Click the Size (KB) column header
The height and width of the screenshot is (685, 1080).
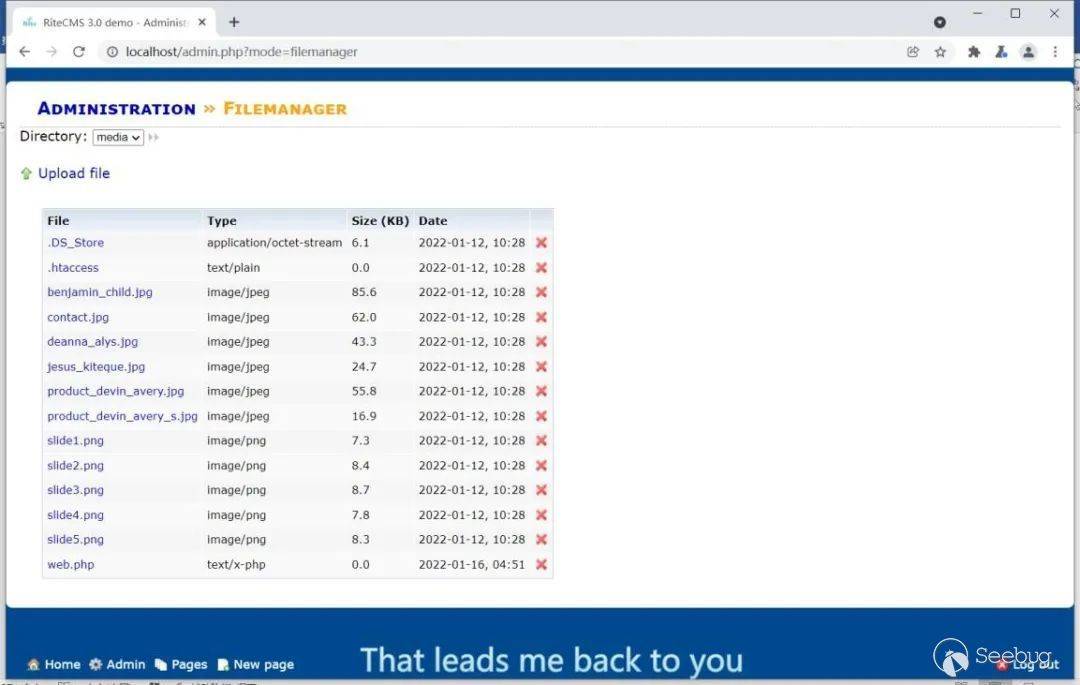click(380, 221)
